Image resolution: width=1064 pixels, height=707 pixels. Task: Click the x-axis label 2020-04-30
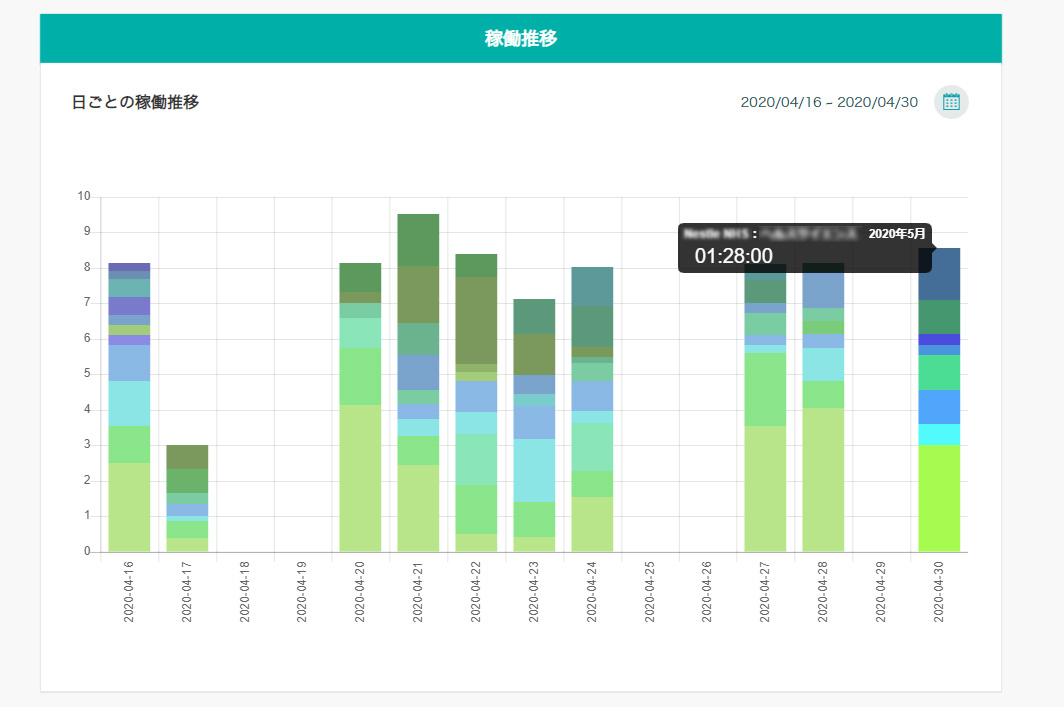click(939, 592)
